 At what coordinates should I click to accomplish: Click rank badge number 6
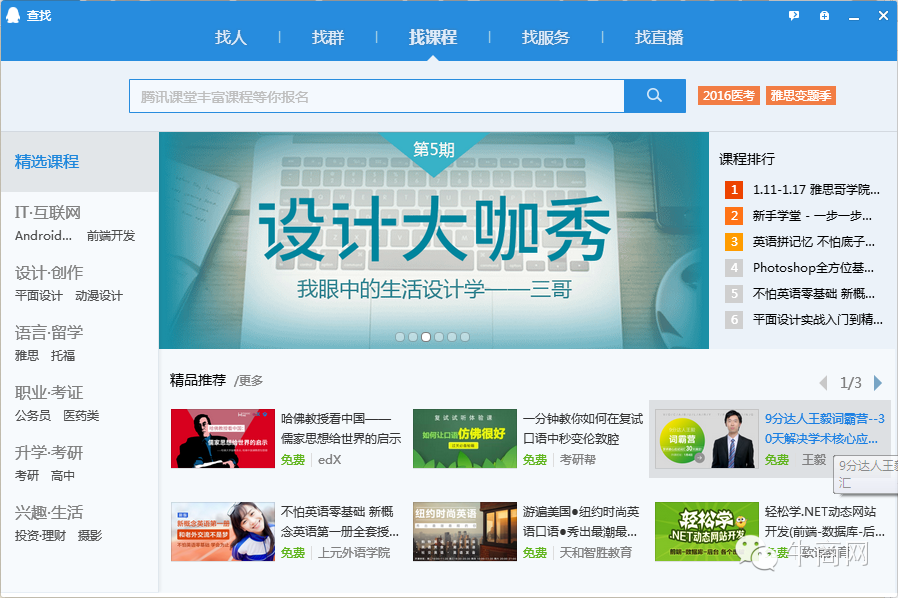pos(734,320)
